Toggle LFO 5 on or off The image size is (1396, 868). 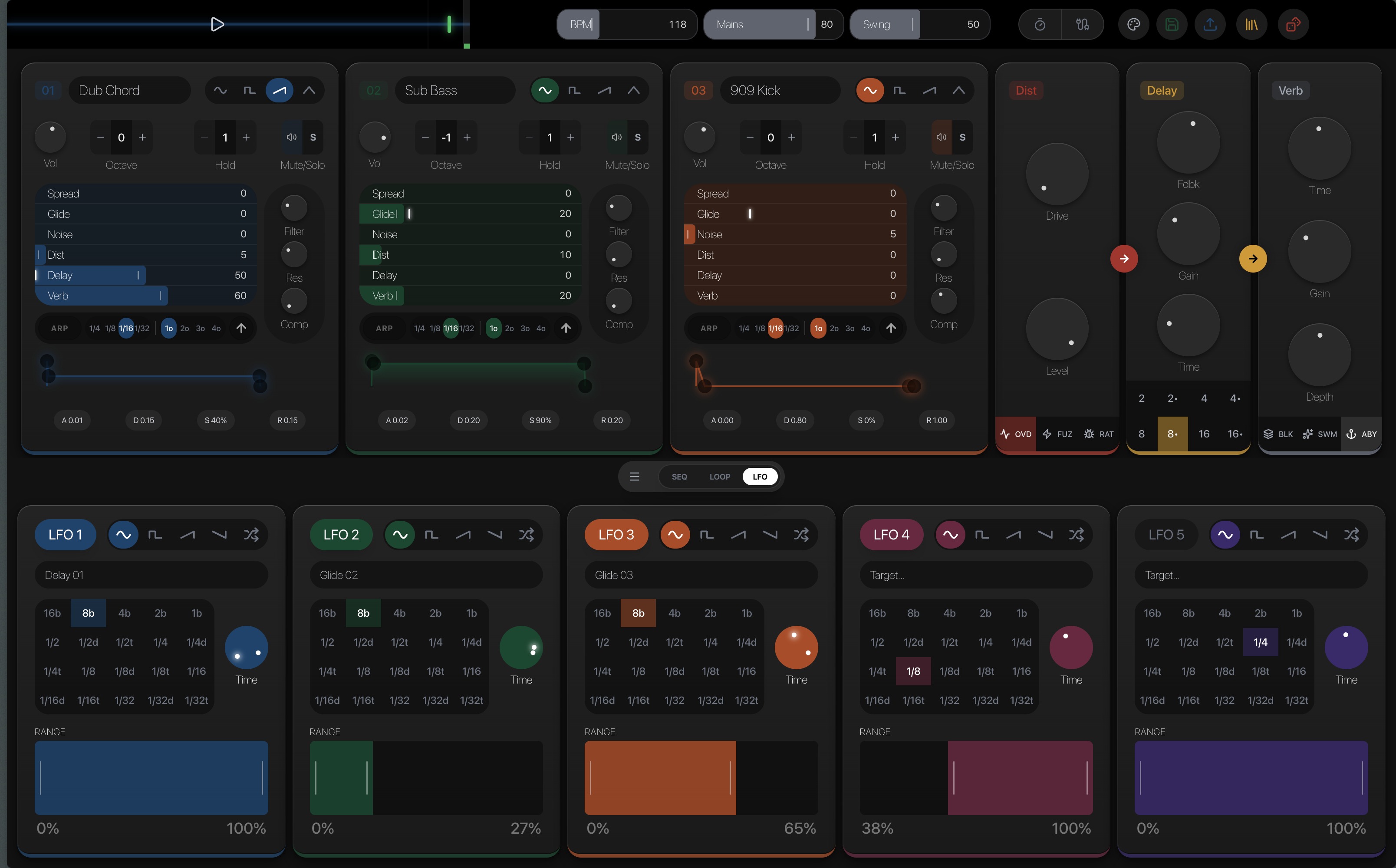coord(1166,534)
